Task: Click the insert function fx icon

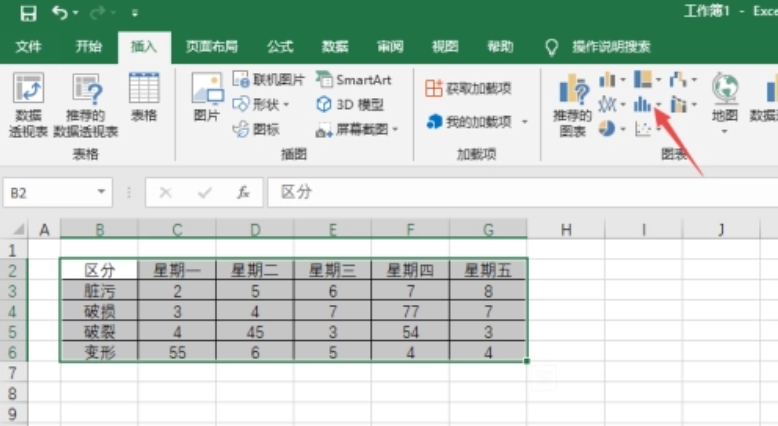Action: [x=243, y=192]
